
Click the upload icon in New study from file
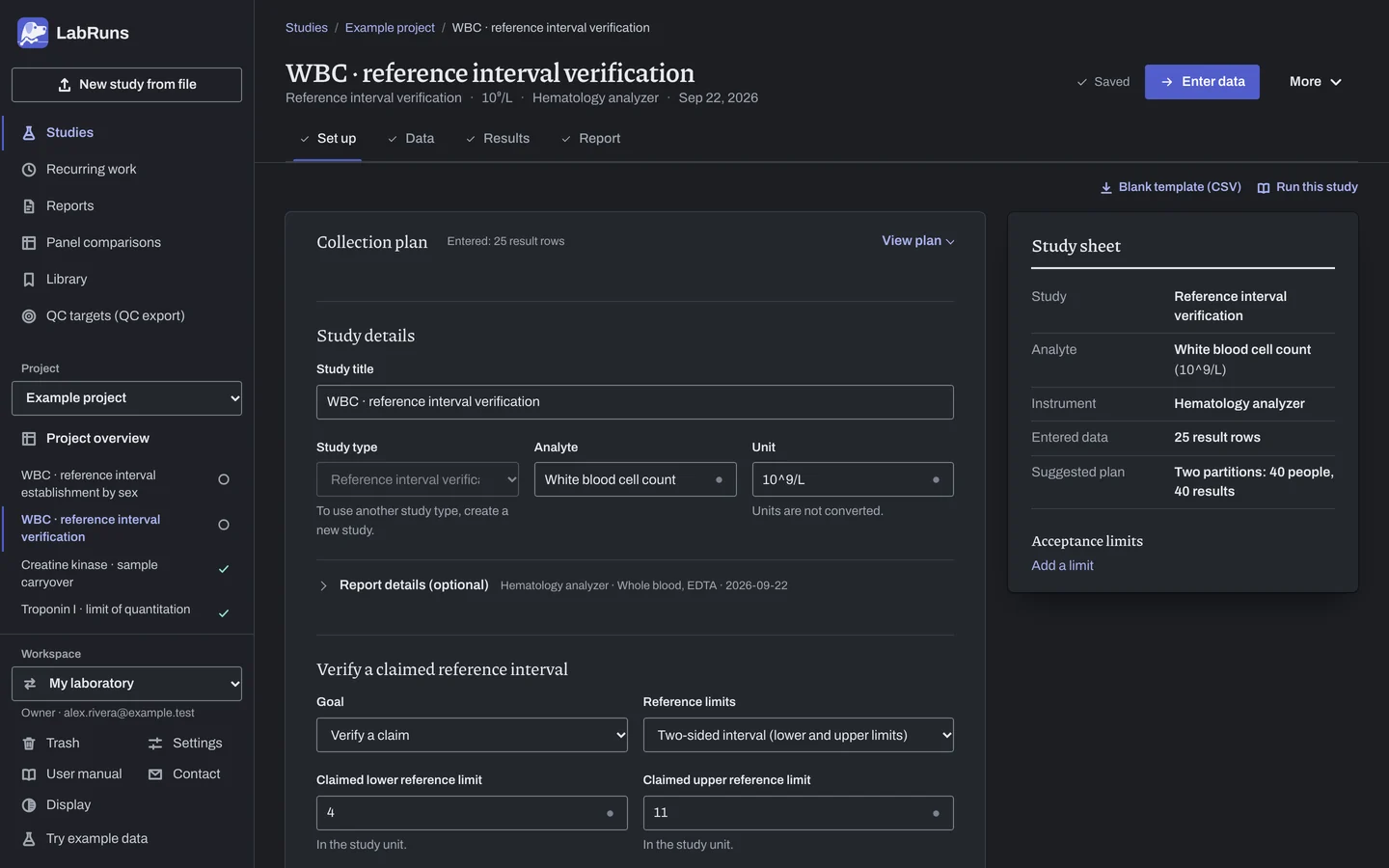(x=65, y=85)
